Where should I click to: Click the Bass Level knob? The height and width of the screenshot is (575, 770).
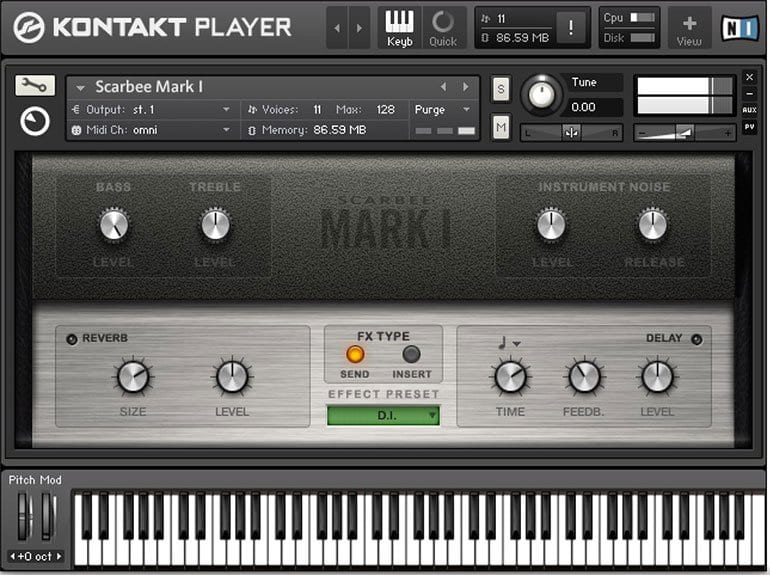tap(114, 225)
